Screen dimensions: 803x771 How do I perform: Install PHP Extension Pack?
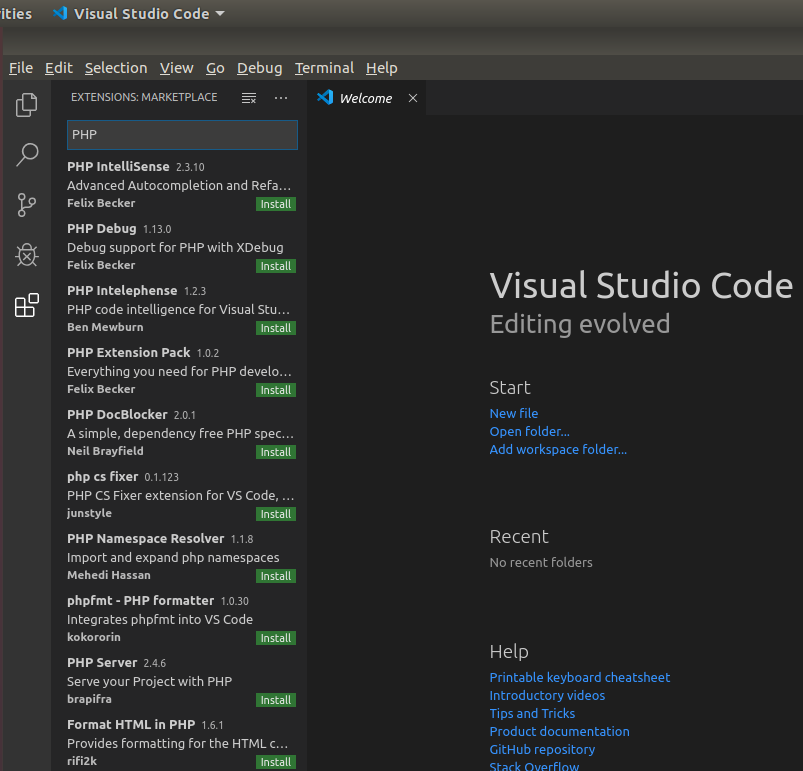pyautogui.click(x=276, y=390)
